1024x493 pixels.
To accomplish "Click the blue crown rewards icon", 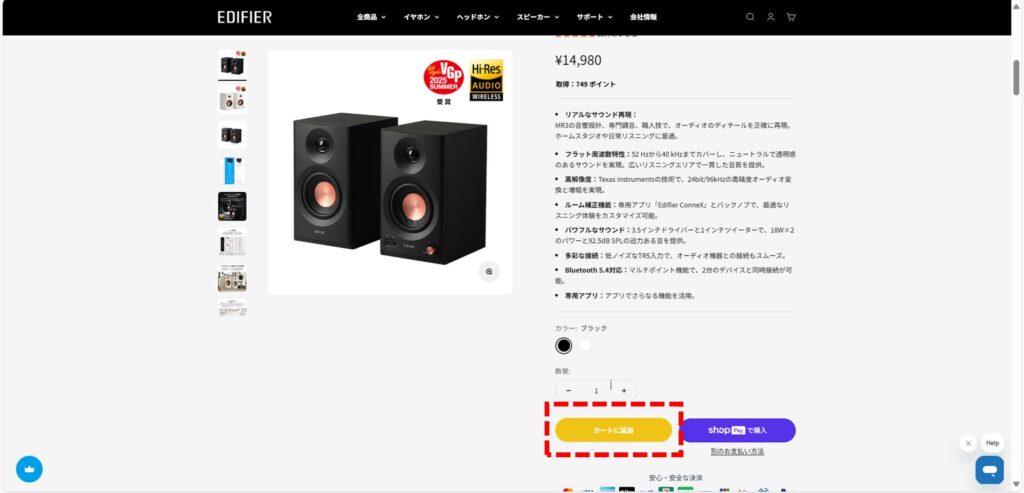I will [29, 469].
